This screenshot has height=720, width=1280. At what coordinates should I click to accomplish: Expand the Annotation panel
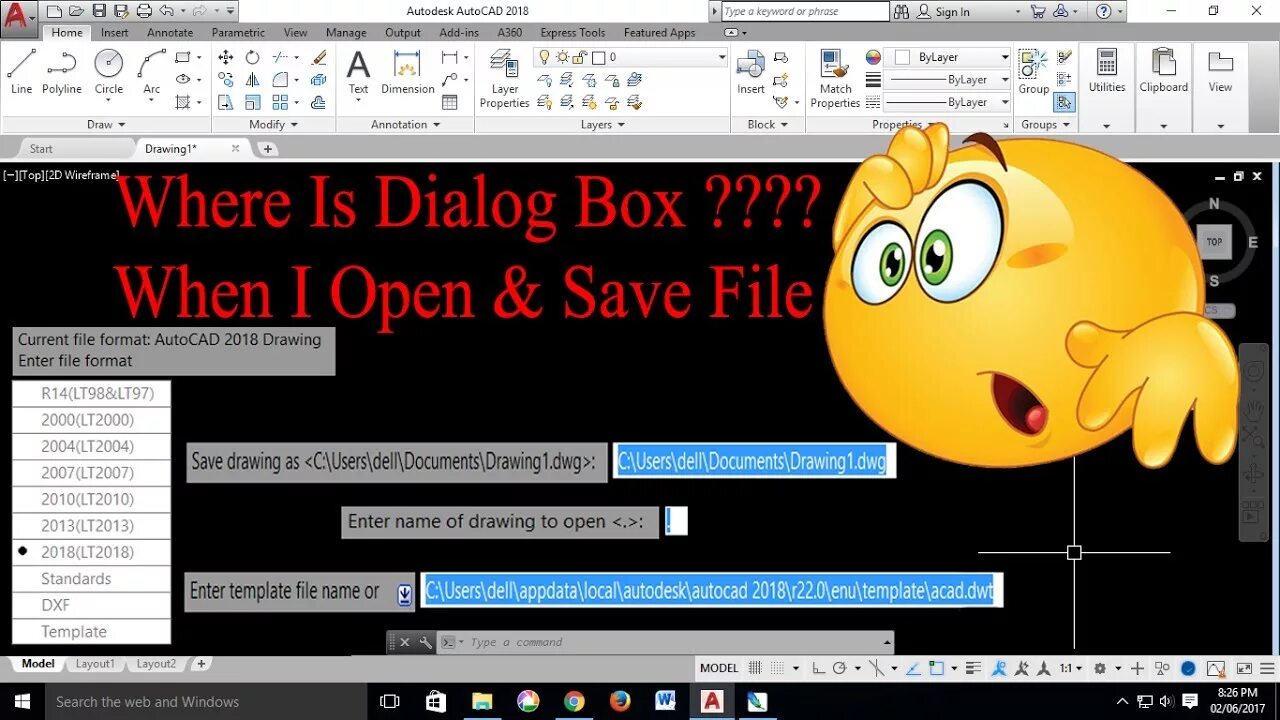(x=405, y=124)
